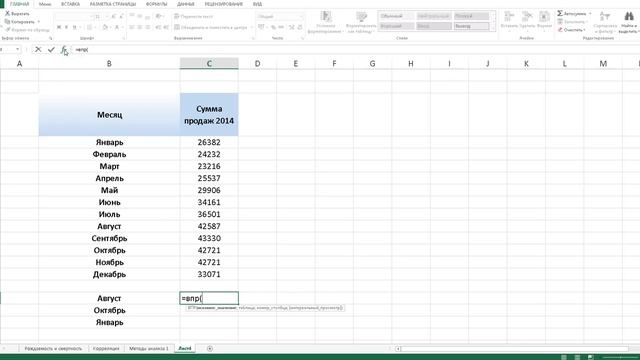Open the AutoSum dropdown arrow
This screenshot has height=360, width=640.
pos(590,13)
